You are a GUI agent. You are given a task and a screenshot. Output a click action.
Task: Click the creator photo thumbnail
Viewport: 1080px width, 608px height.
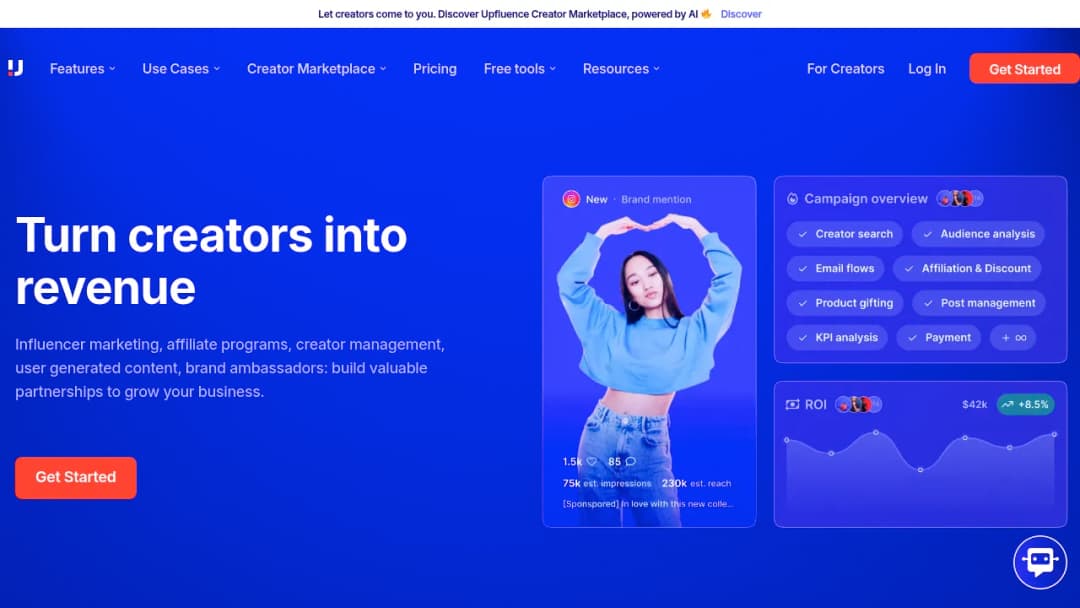click(x=649, y=351)
